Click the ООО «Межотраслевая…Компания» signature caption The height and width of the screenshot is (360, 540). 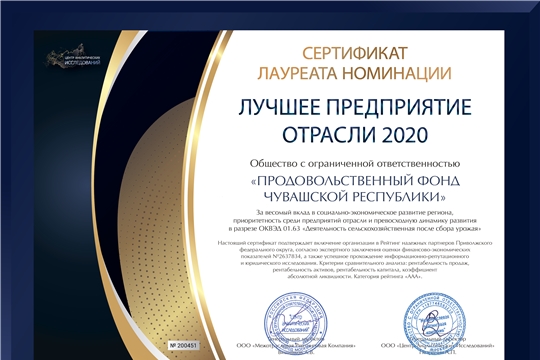(x=296, y=345)
